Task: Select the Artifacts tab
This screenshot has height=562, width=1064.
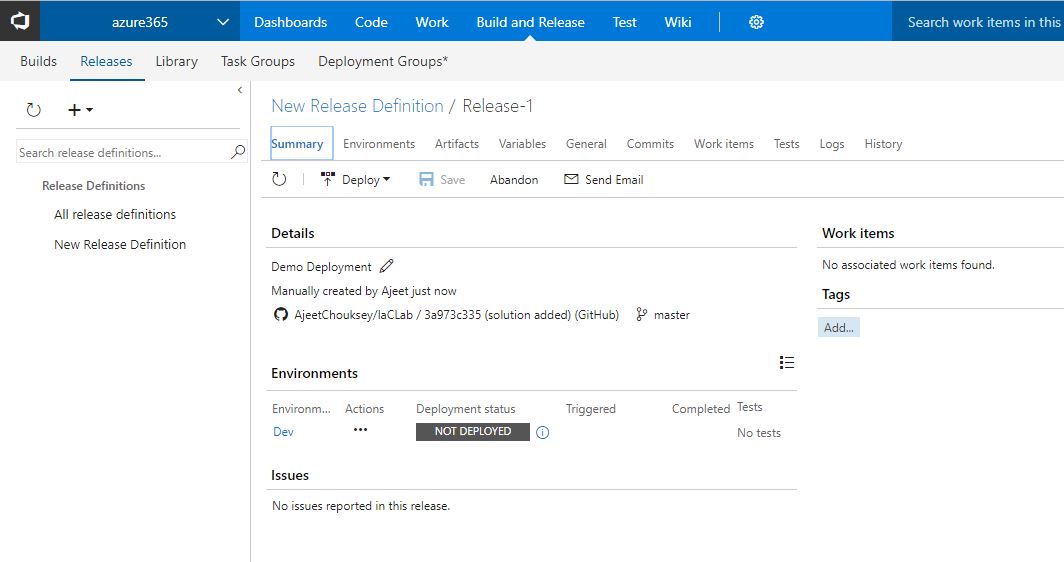Action: point(457,144)
